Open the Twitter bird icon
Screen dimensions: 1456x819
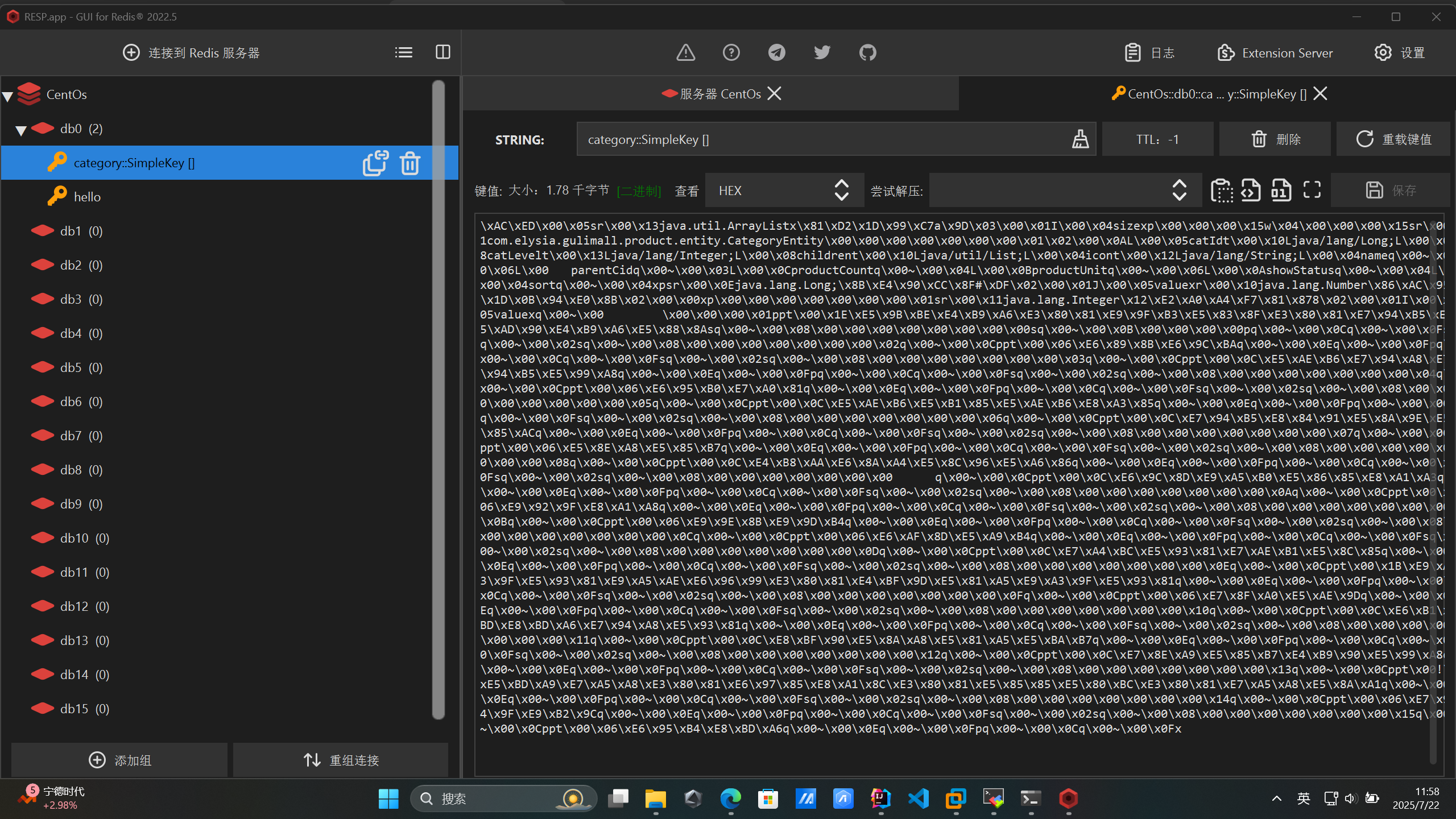pyautogui.click(x=822, y=53)
